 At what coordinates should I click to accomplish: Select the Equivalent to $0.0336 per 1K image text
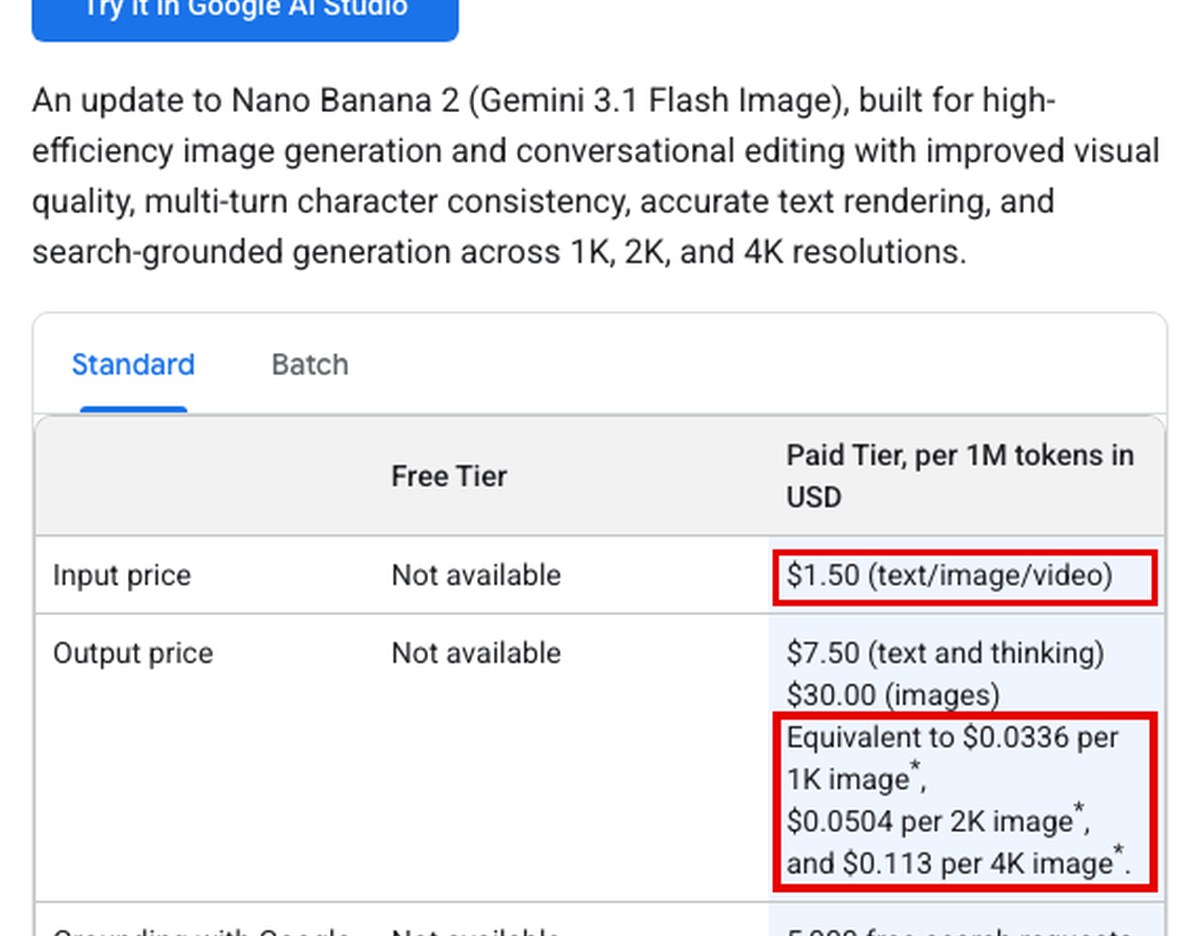(953, 758)
